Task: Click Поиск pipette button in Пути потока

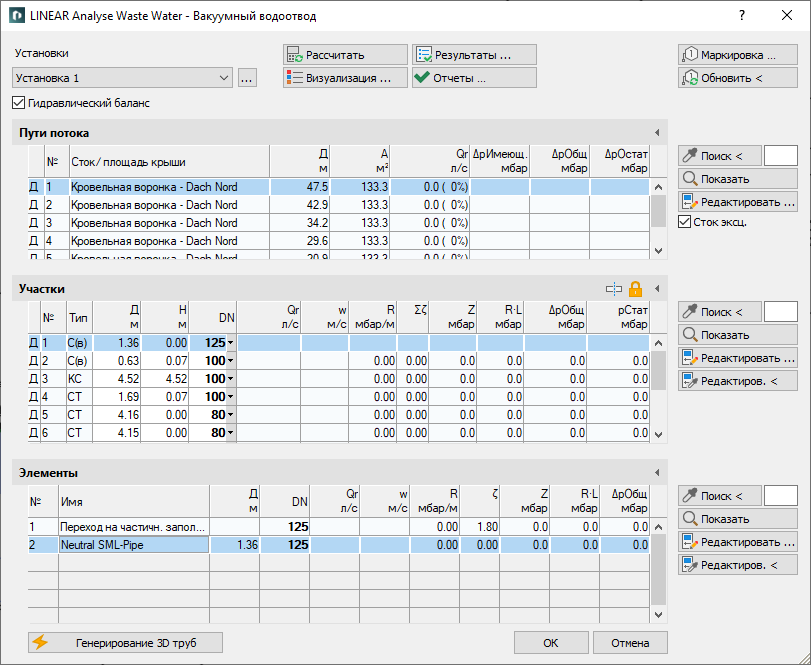Action: click(719, 156)
